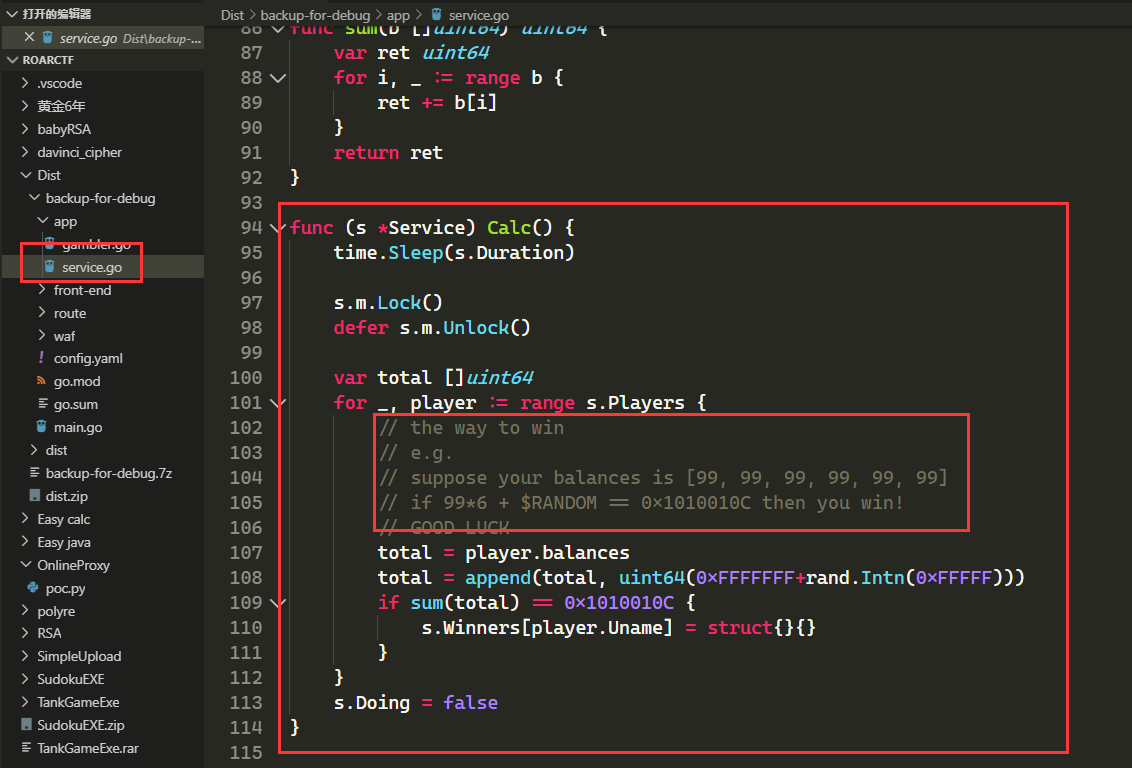Click the YAML exclamation icon beside config.yaml
The image size is (1132, 768).
[x=41, y=357]
